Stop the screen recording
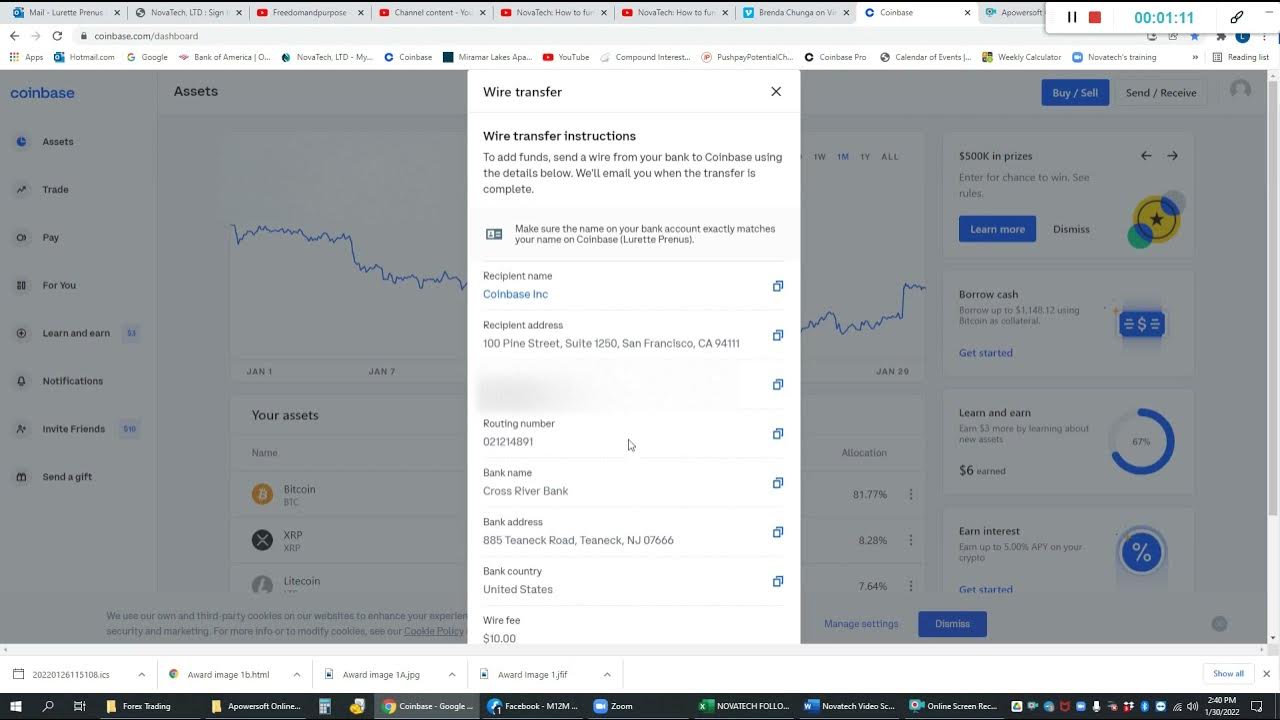 tap(1095, 17)
